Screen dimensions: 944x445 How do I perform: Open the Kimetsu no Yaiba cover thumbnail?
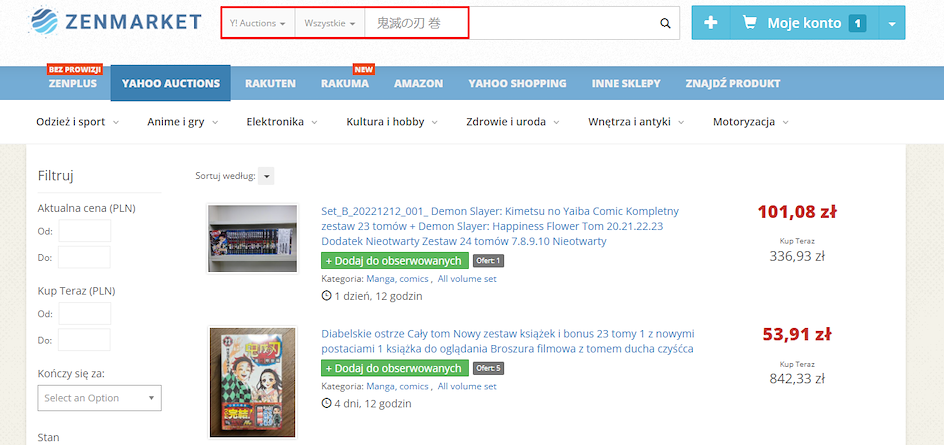(252, 382)
